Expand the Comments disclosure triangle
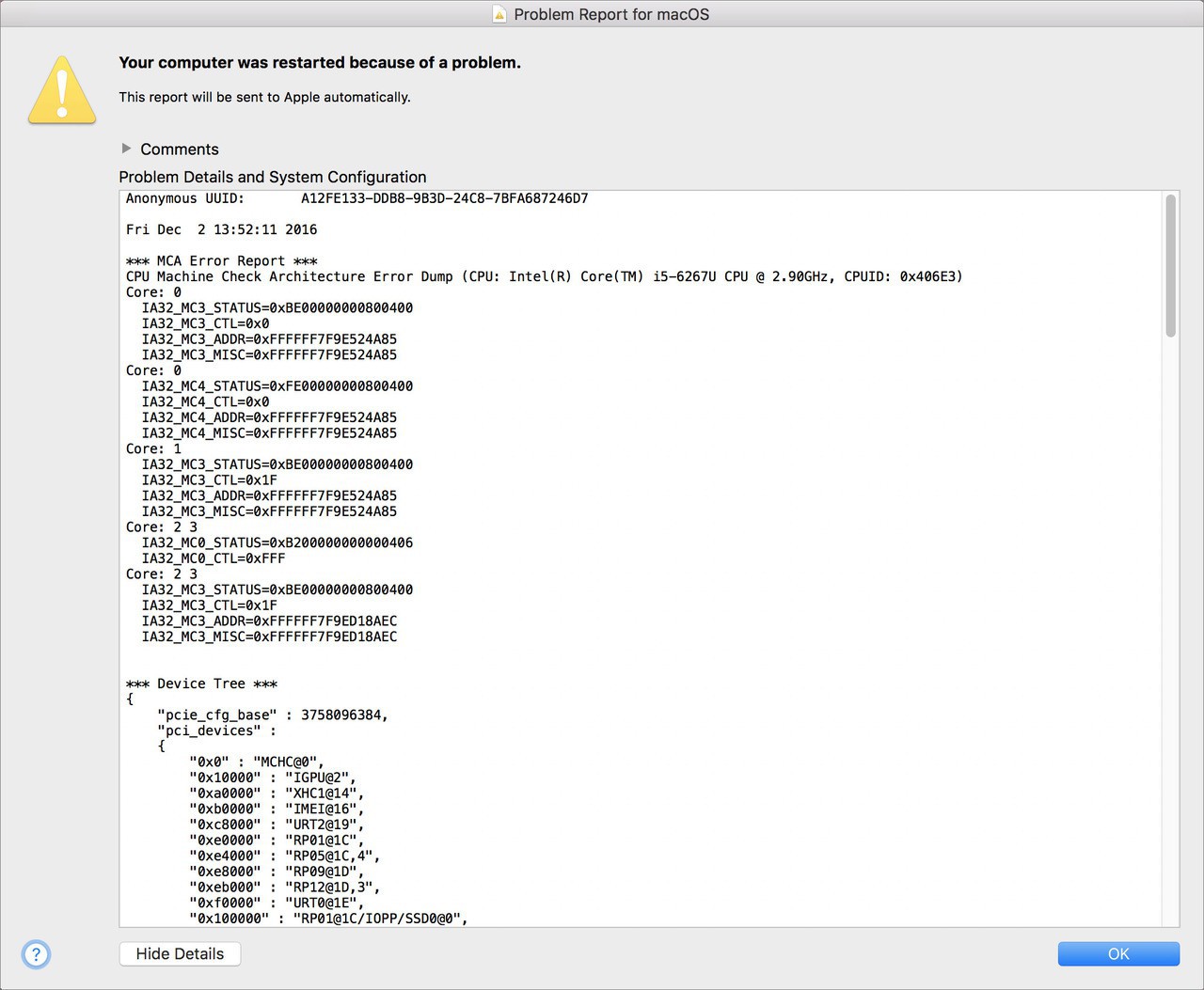This screenshot has width=1204, height=990. [126, 149]
